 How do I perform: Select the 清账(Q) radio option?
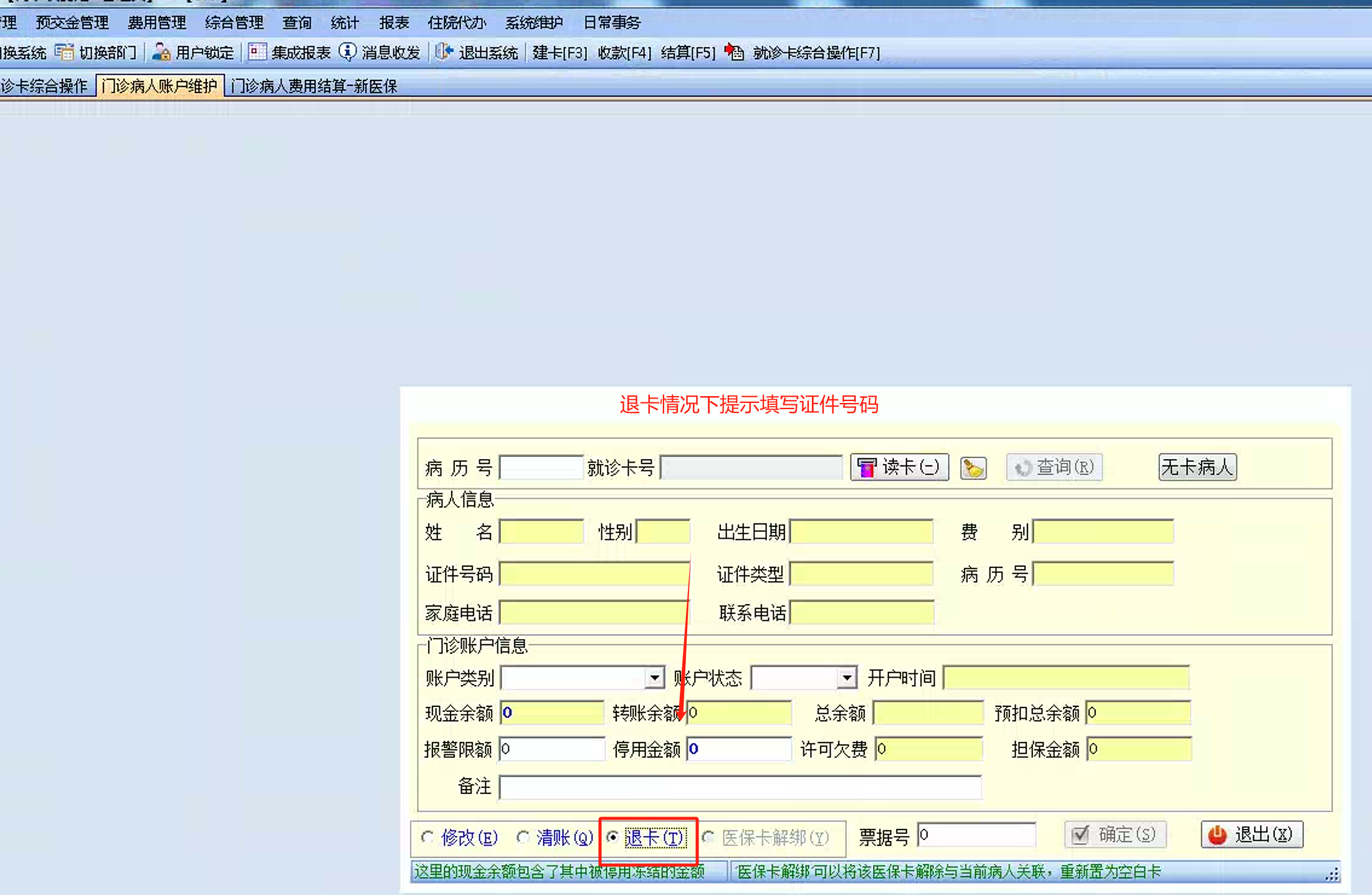tap(523, 837)
